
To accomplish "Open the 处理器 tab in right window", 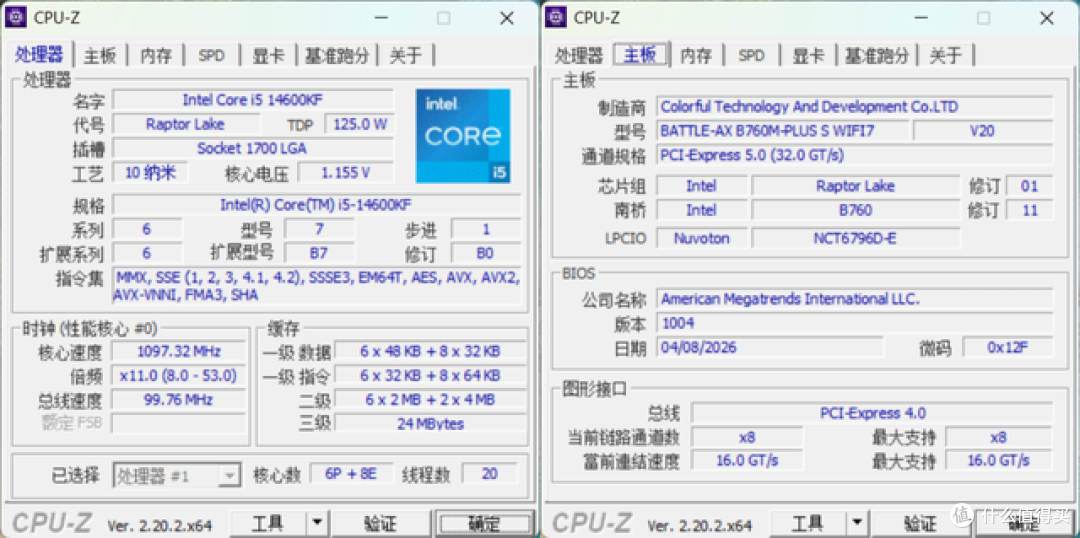I will pyautogui.click(x=579, y=56).
